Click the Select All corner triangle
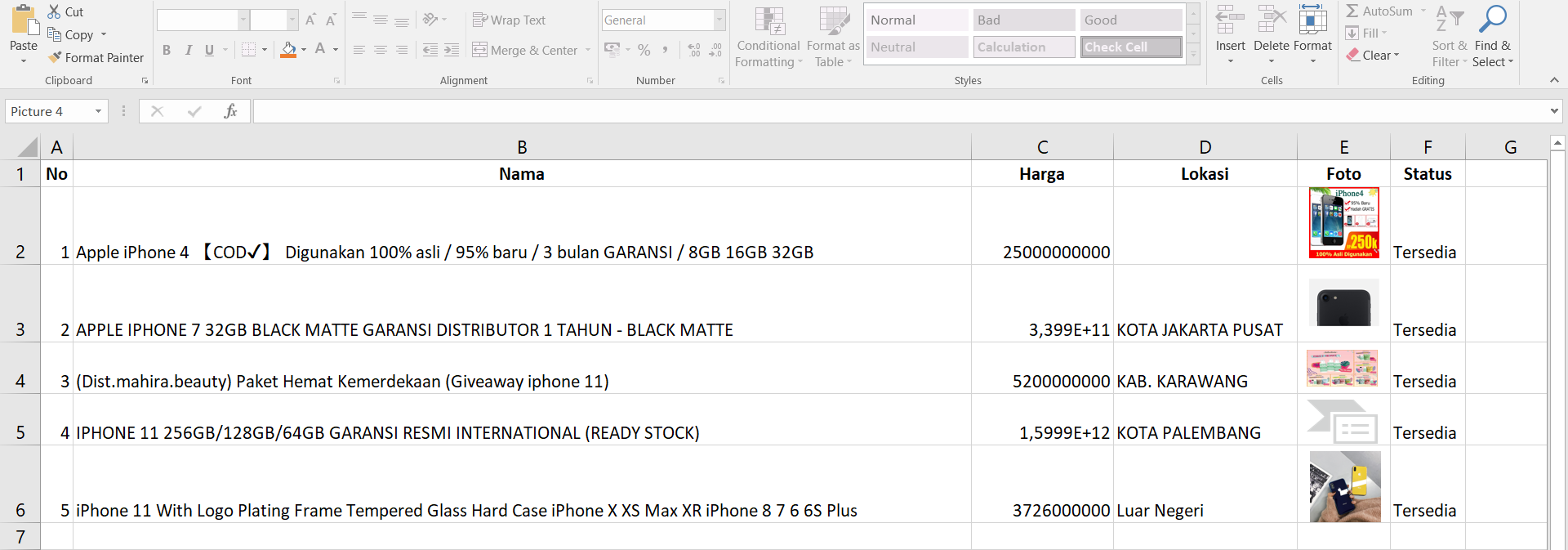The image size is (1568, 550). pos(28,147)
